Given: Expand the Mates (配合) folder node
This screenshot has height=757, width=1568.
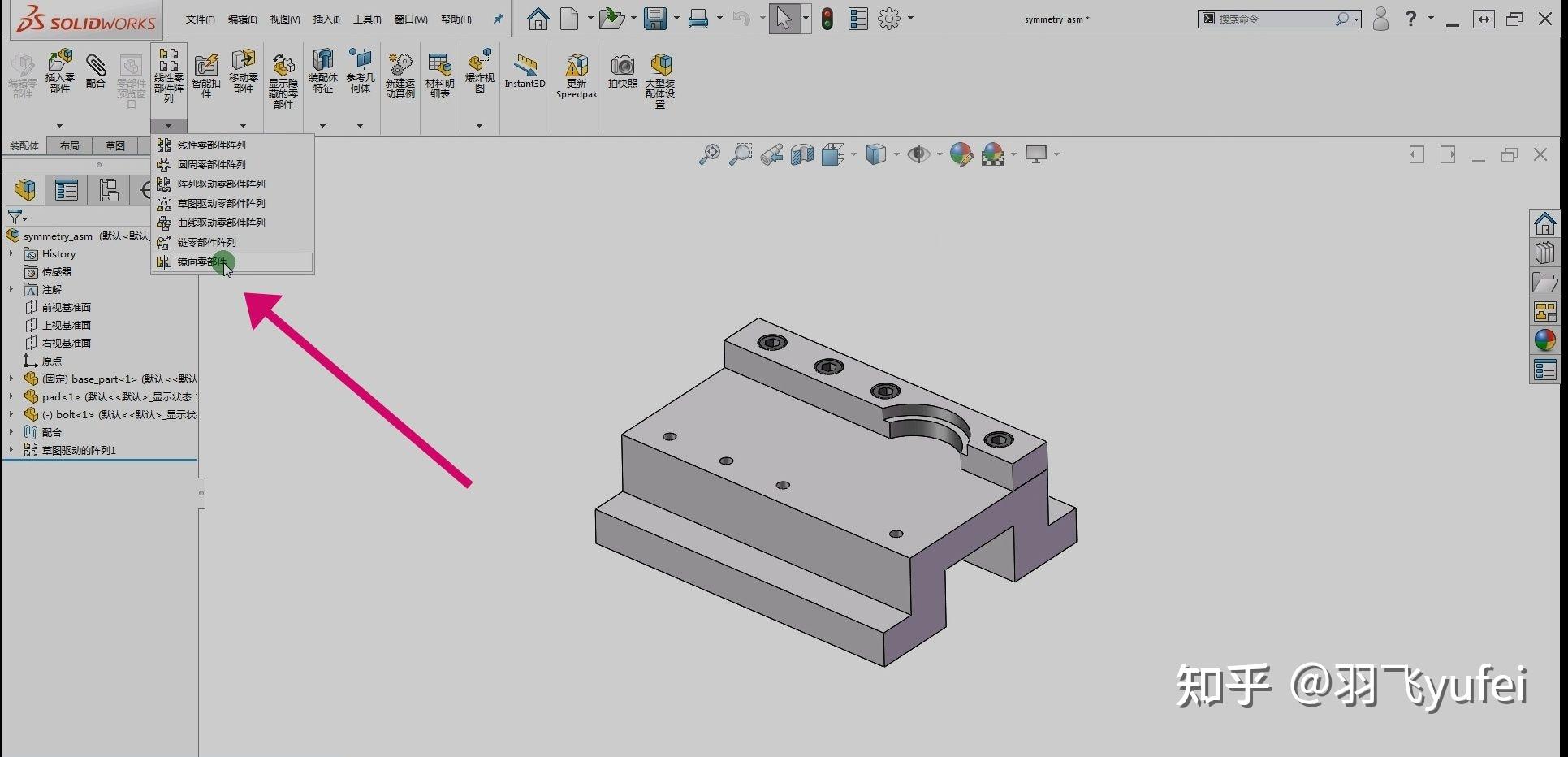Looking at the screenshot, I should [11, 432].
